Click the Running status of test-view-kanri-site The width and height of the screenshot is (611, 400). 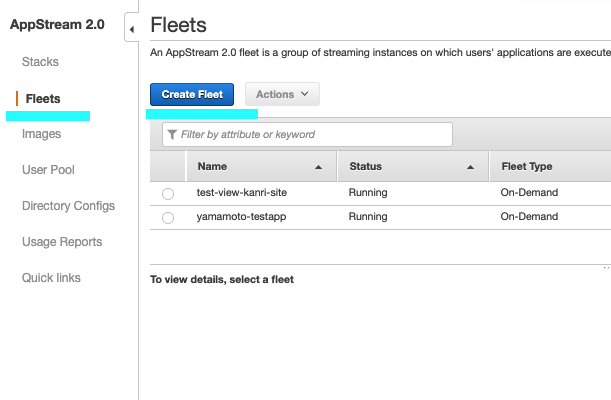[x=368, y=193]
